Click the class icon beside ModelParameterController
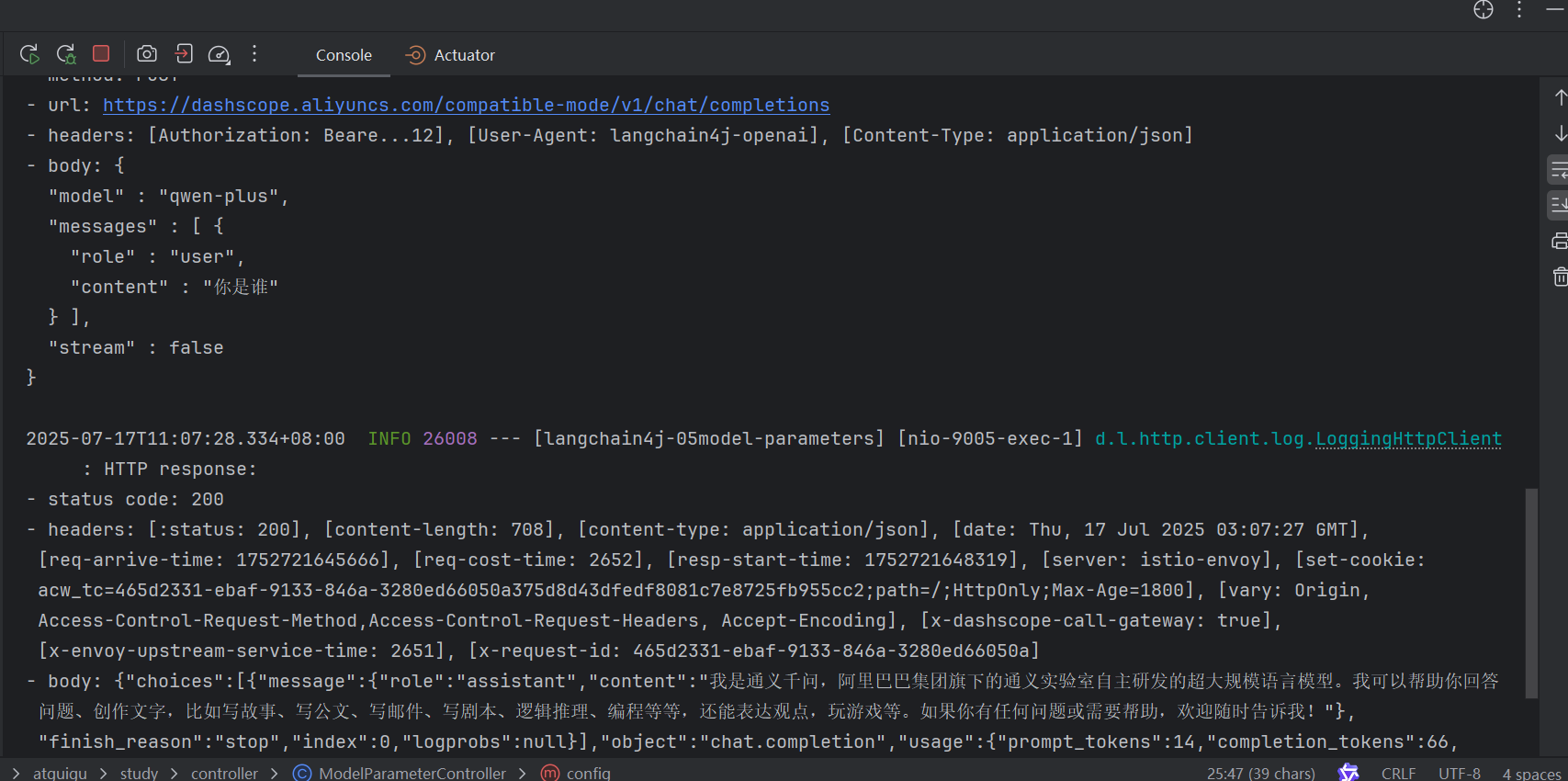The height and width of the screenshot is (781, 1568). pos(302,773)
